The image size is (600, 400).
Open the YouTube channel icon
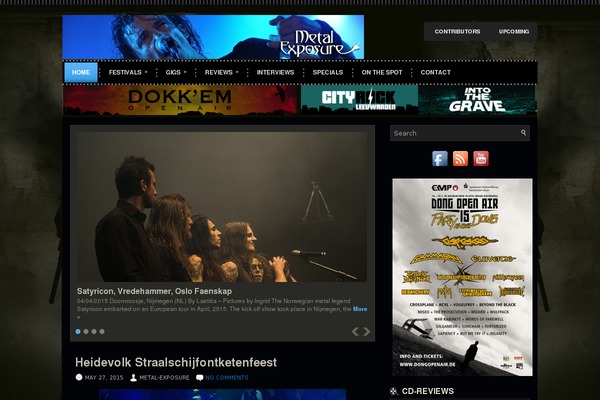(x=481, y=158)
